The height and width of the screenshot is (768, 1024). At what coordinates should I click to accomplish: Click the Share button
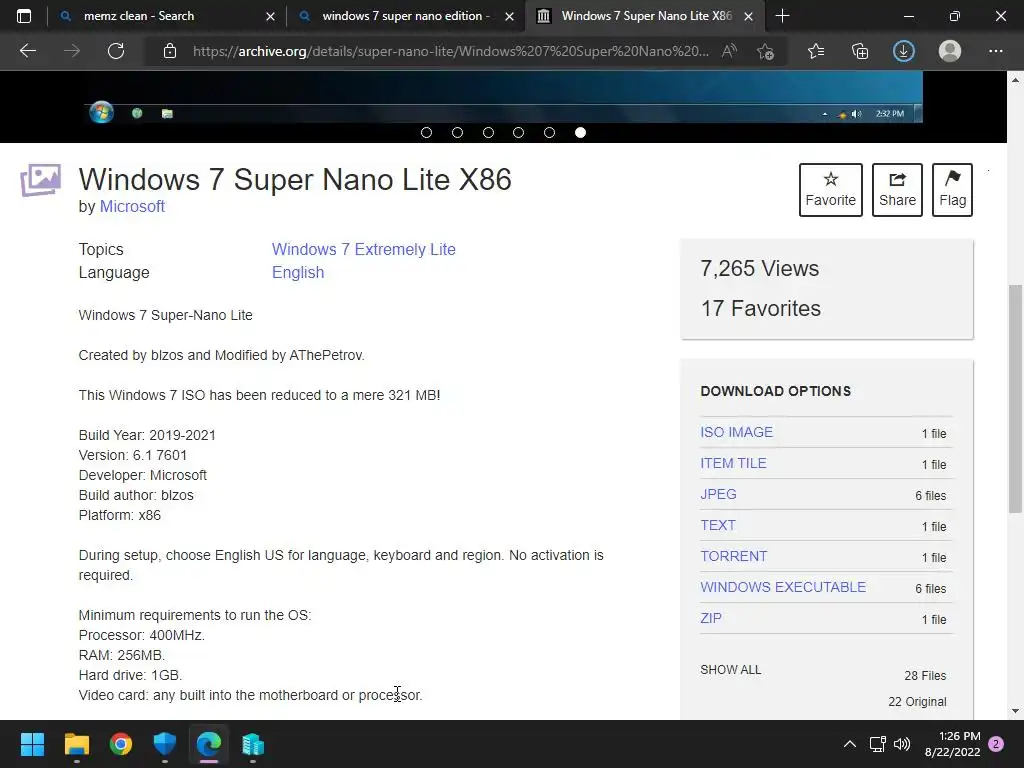897,189
